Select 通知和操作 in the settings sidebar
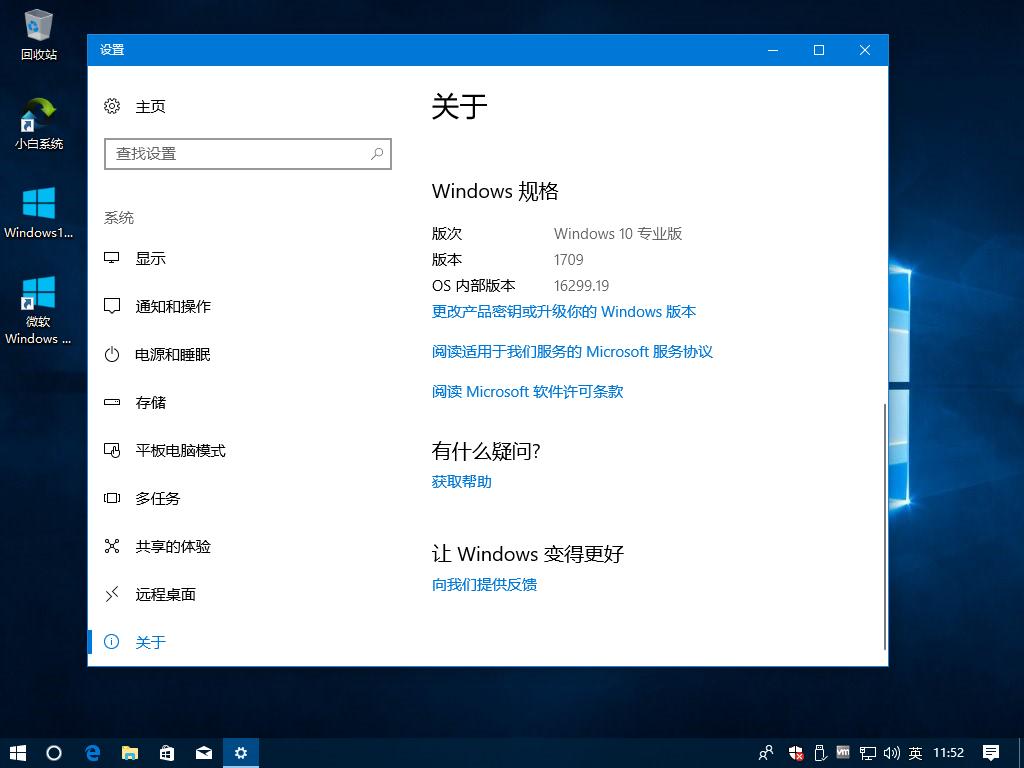 [111, 306]
